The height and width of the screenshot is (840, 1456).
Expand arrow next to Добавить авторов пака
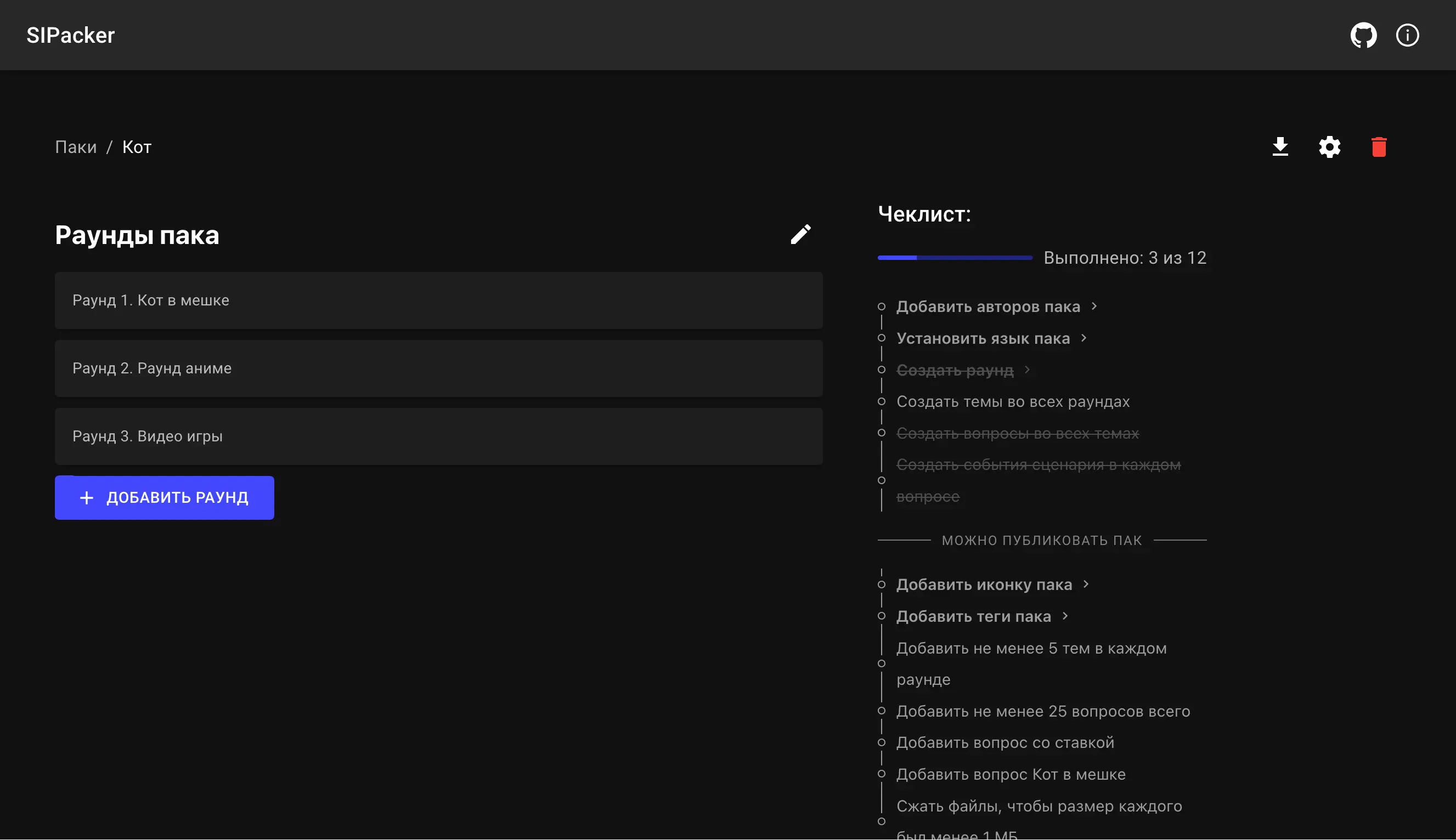point(1093,307)
